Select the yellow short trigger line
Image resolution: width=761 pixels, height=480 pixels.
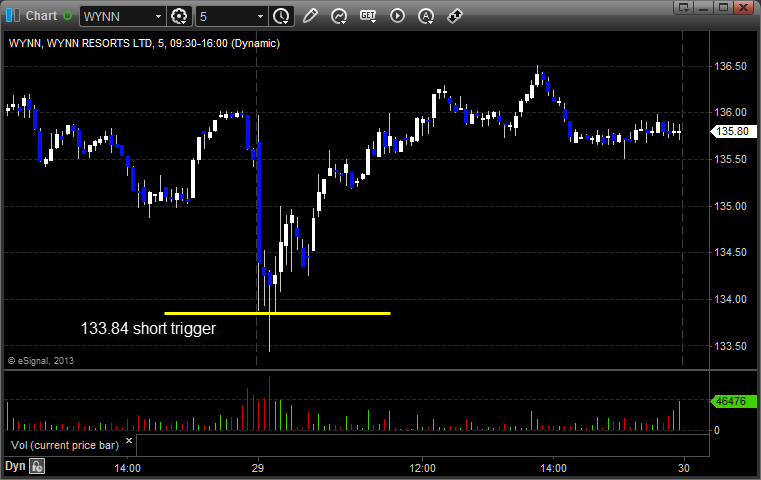278,314
